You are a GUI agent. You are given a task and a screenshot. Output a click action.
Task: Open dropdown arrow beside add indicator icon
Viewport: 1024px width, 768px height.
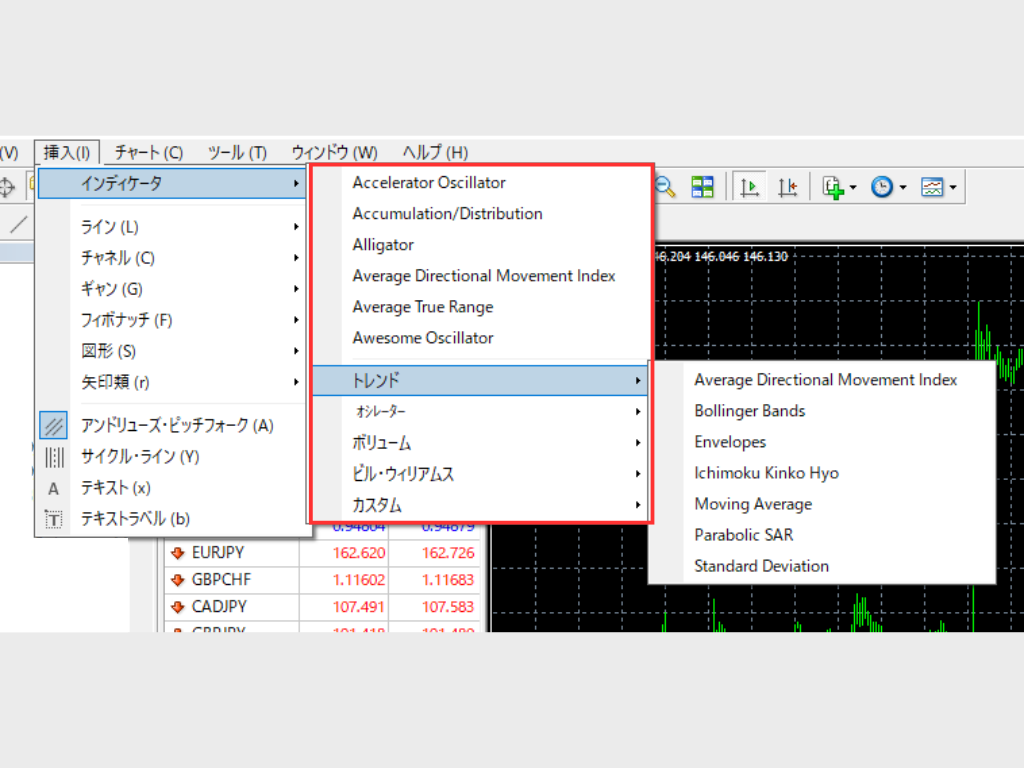(x=853, y=188)
